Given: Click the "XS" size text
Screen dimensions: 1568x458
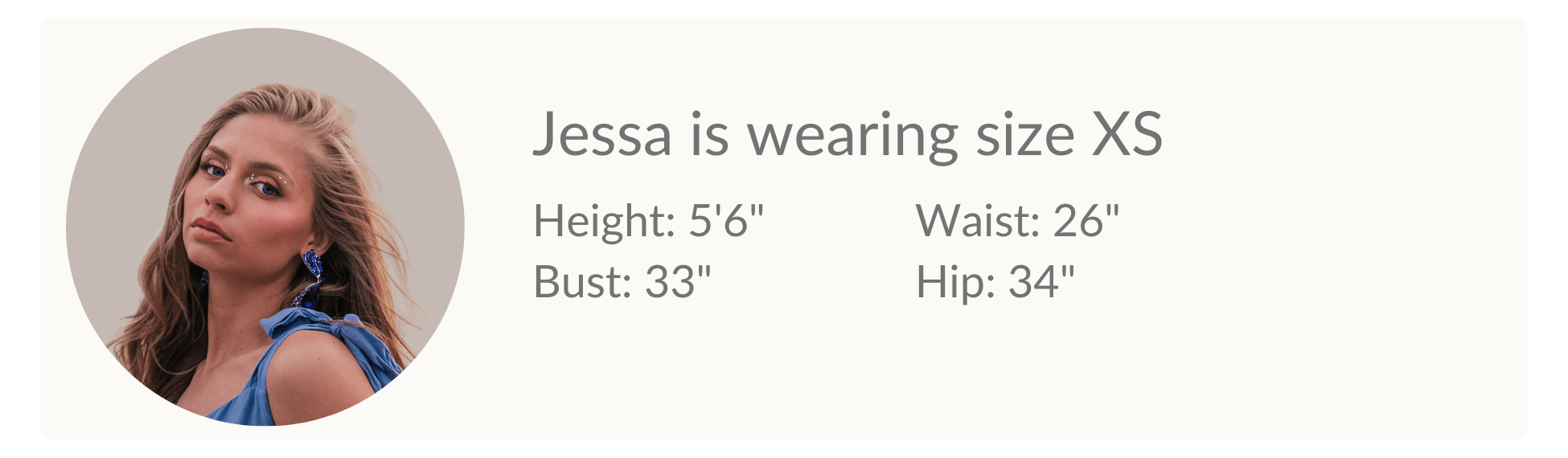Looking at the screenshot, I should [x=1127, y=135].
